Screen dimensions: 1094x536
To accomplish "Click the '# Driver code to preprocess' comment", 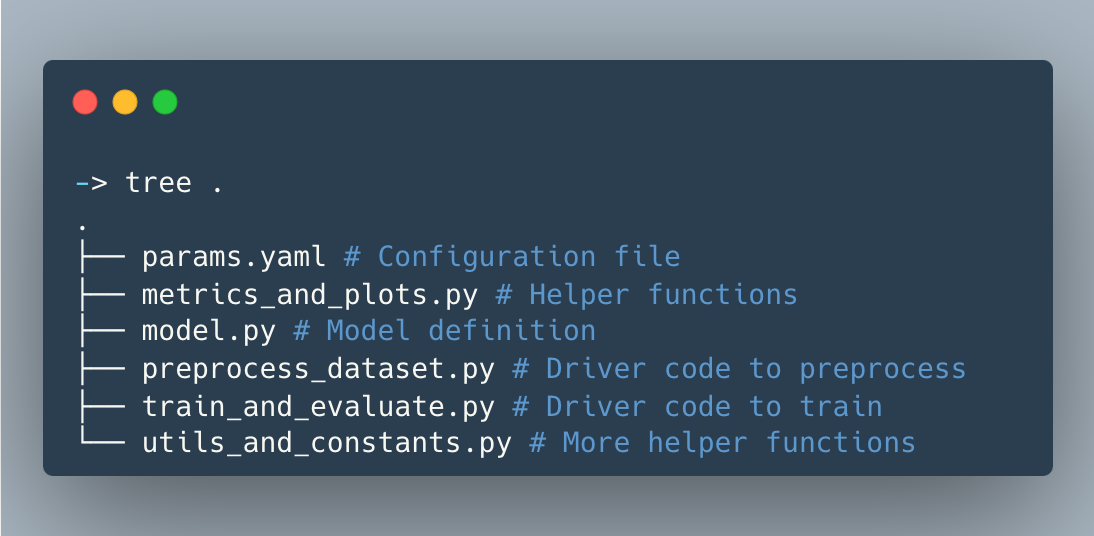I will point(739,368).
